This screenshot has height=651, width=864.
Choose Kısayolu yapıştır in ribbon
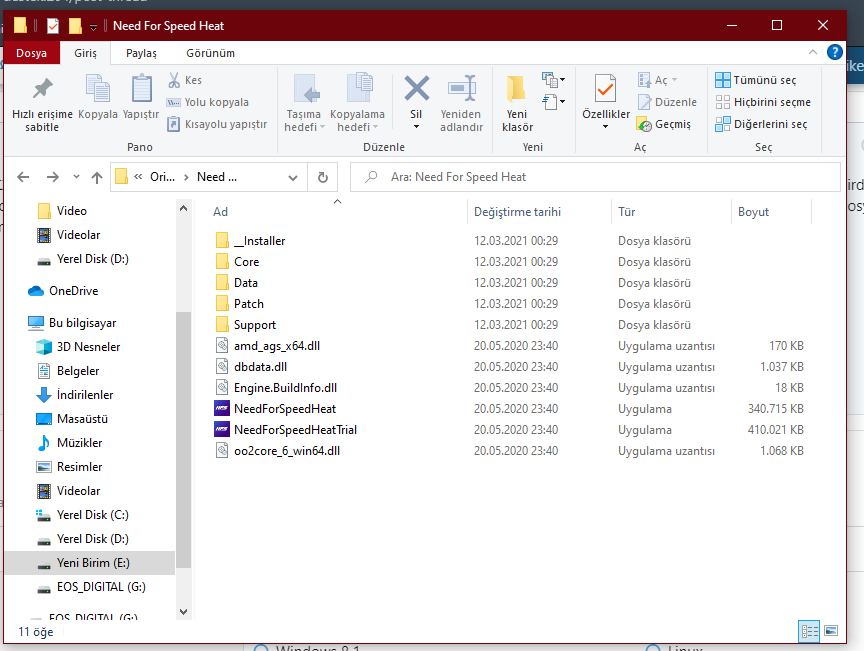point(217,124)
